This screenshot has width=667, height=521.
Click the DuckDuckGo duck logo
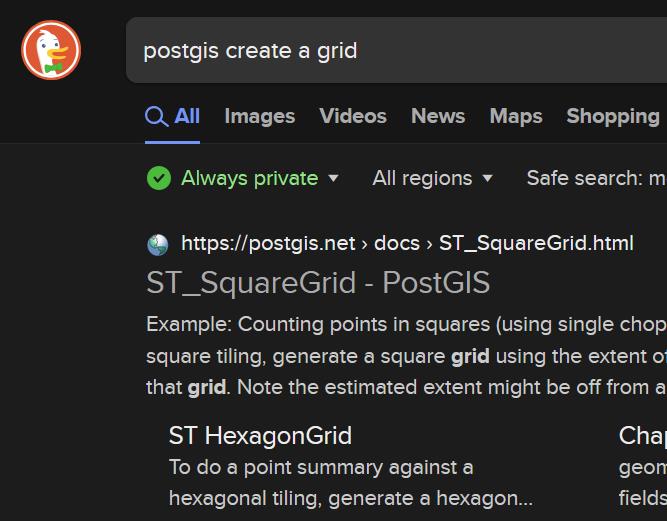tap(51, 49)
